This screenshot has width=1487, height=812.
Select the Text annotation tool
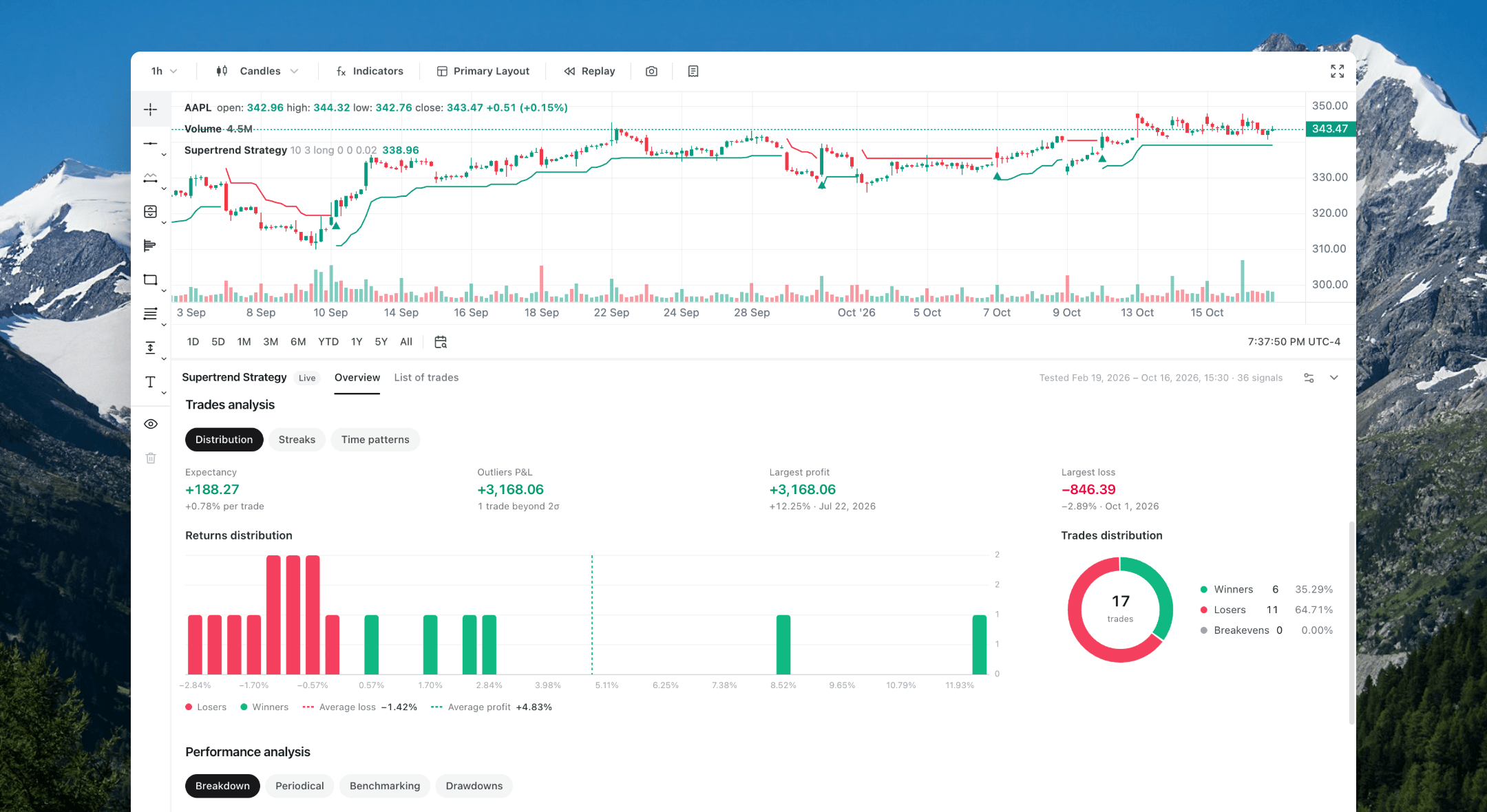[x=150, y=382]
